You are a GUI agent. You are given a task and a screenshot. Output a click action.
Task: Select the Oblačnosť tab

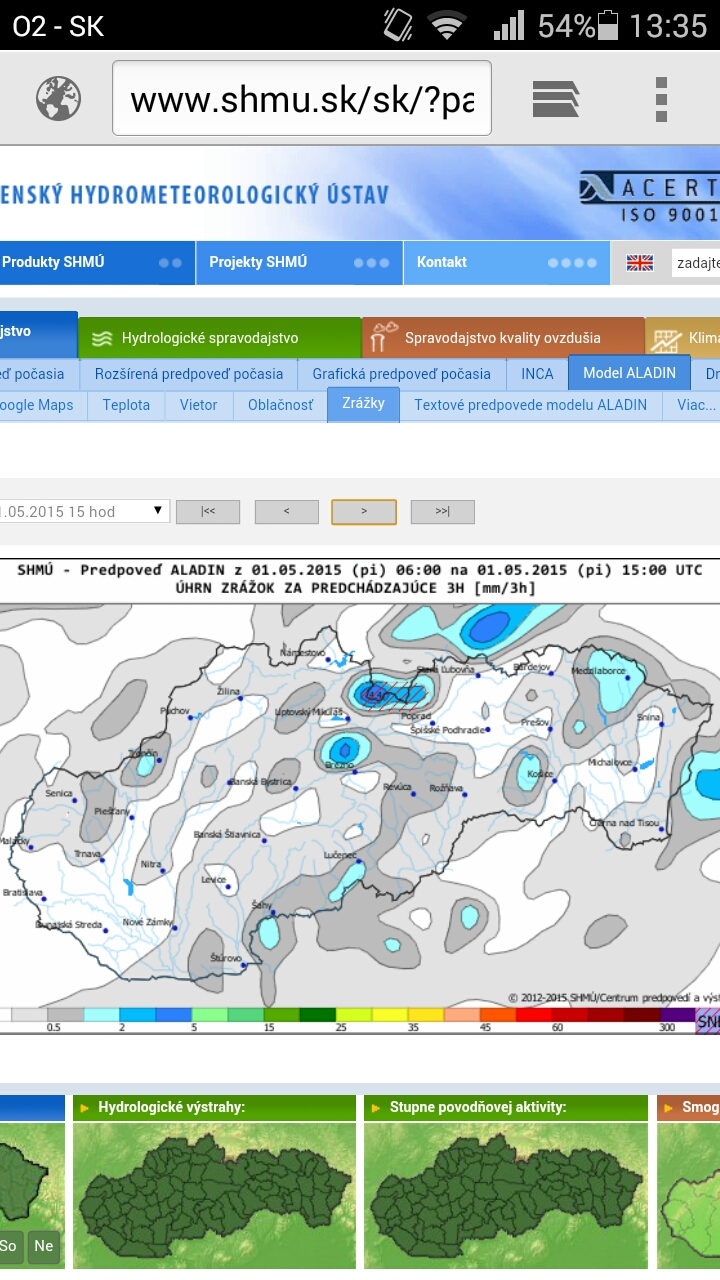(x=280, y=405)
